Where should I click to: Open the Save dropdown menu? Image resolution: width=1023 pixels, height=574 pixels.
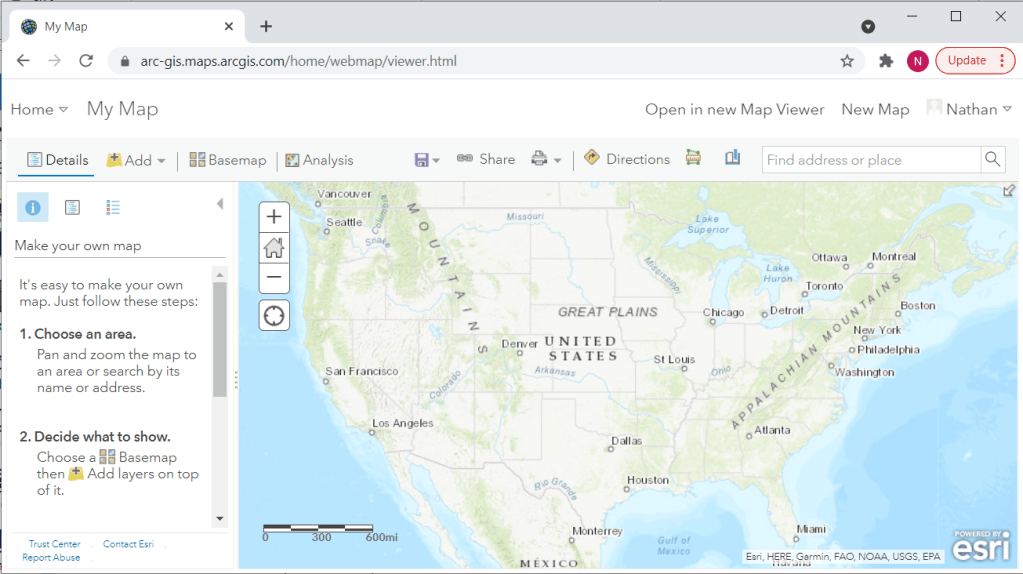point(427,160)
